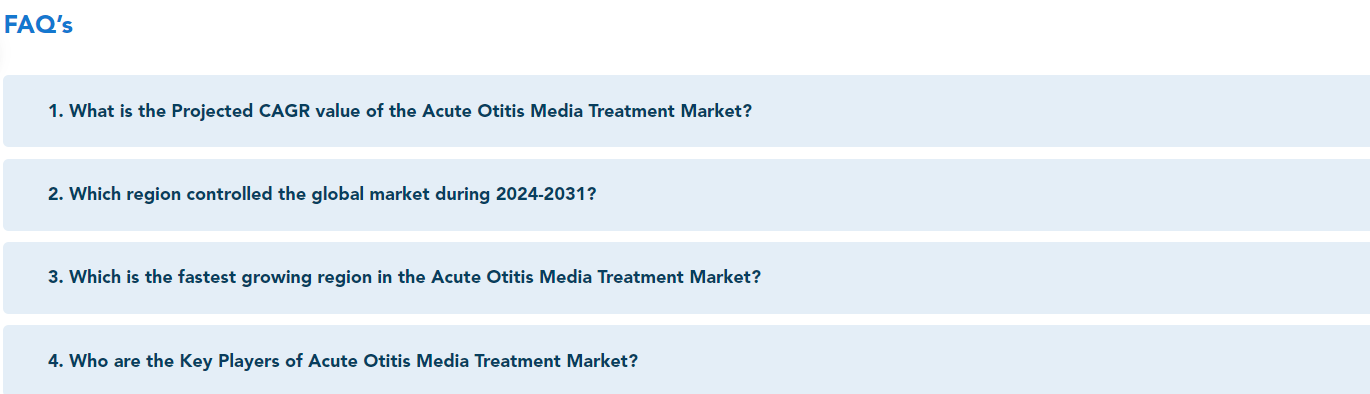Show the answer about global market control
Image resolution: width=1370 pixels, height=394 pixels.
coord(686,194)
